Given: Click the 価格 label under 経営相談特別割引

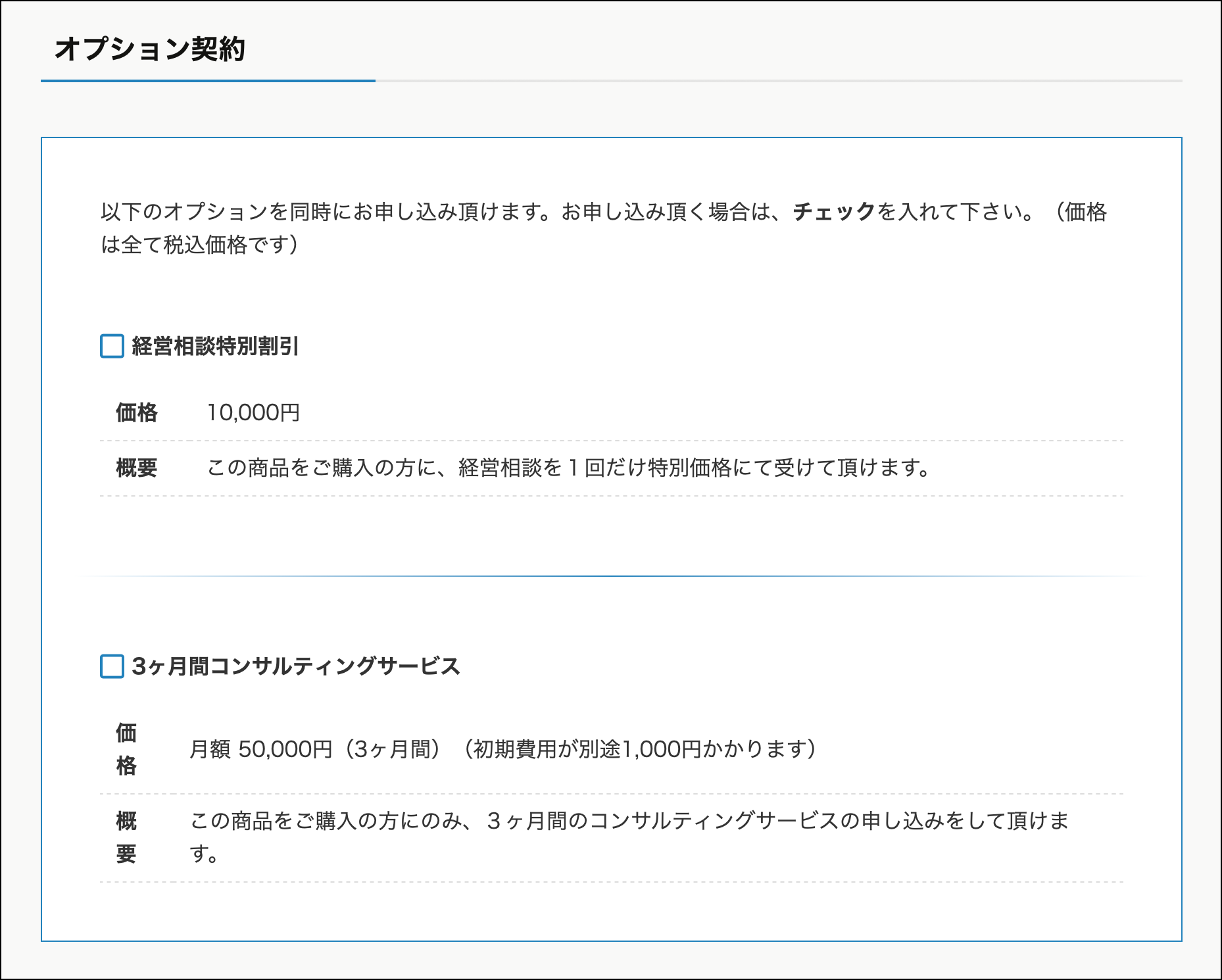Looking at the screenshot, I should click(137, 412).
